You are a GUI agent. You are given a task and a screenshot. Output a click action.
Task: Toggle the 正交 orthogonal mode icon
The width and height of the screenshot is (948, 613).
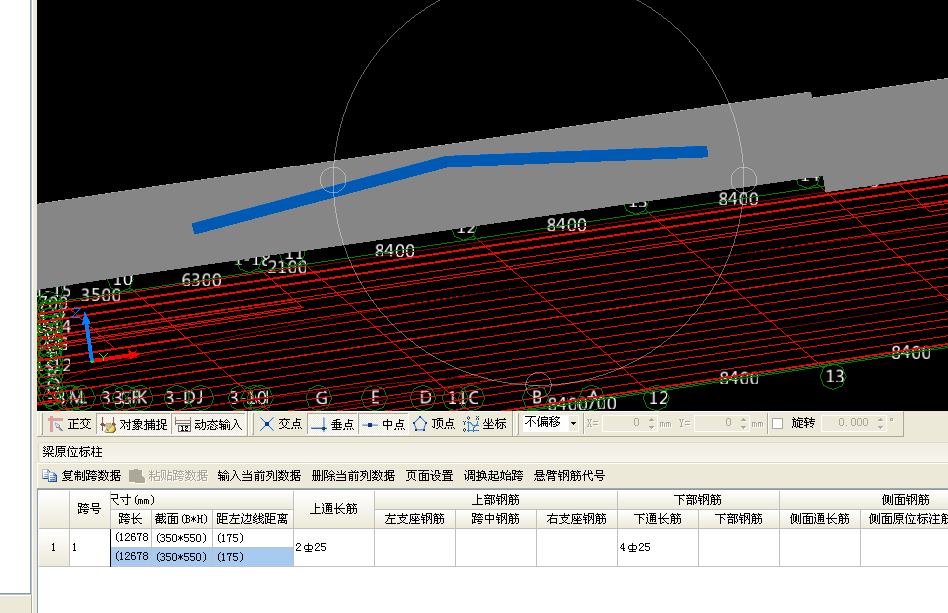[70, 424]
